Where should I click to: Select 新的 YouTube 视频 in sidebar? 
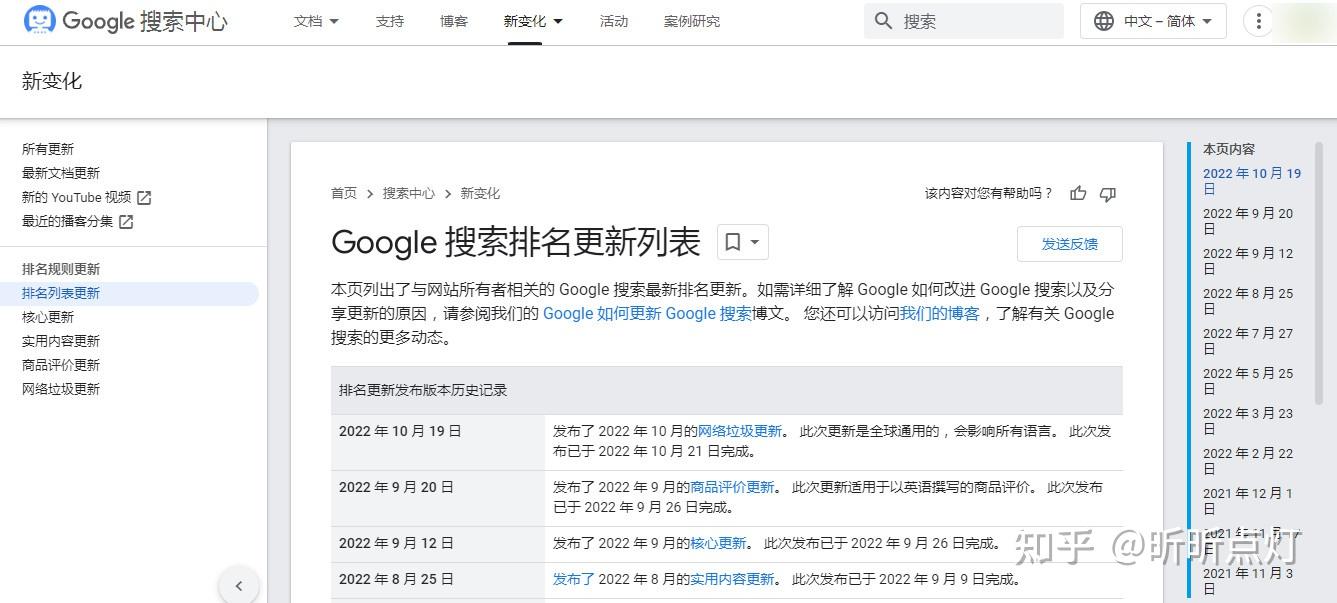(77, 197)
